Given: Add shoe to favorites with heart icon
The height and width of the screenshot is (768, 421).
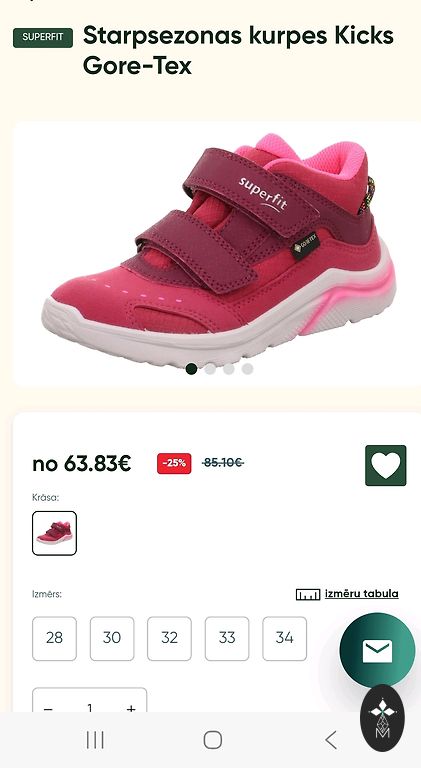Looking at the screenshot, I should click(x=385, y=465).
